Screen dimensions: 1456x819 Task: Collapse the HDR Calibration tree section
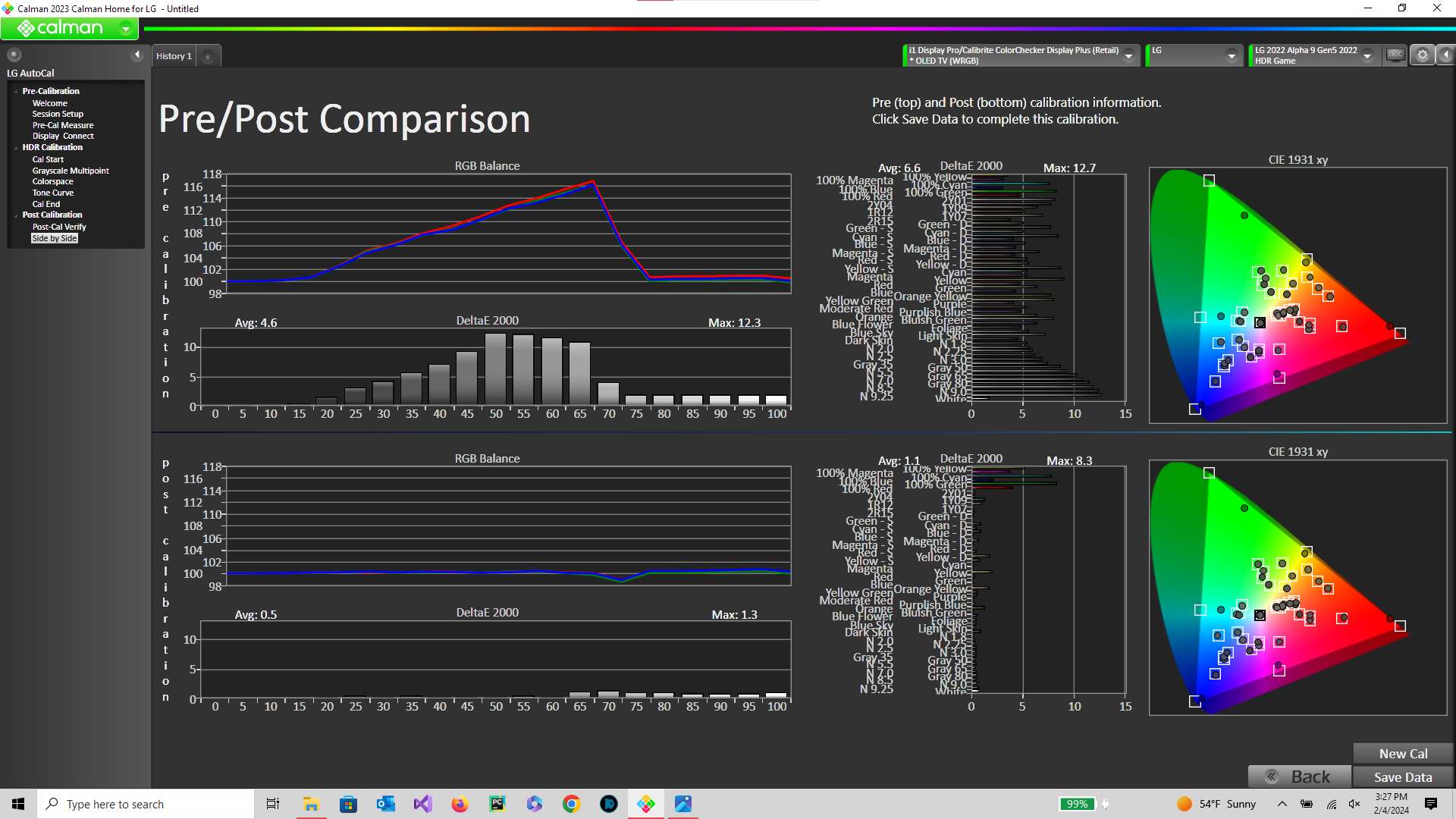[16, 148]
